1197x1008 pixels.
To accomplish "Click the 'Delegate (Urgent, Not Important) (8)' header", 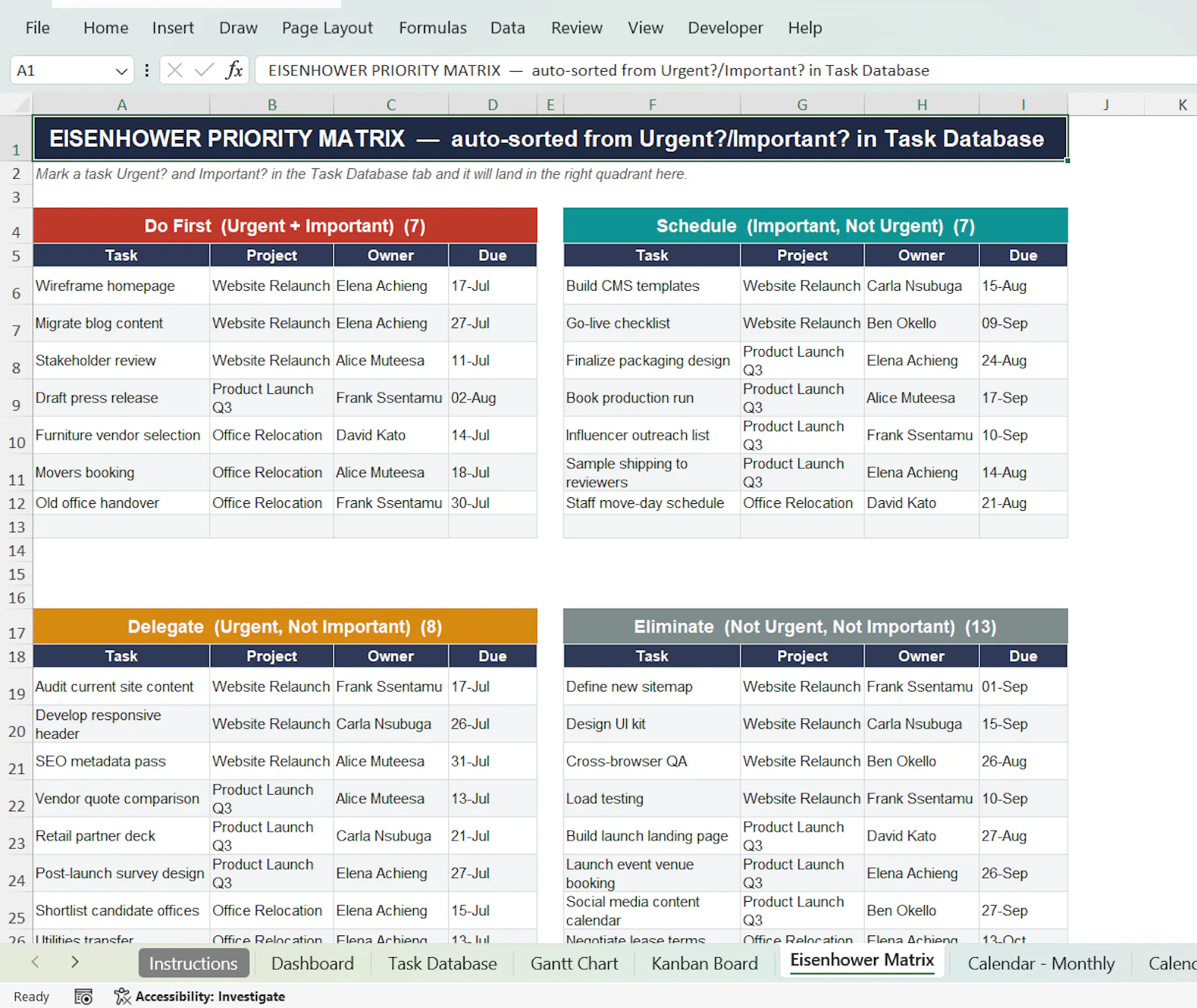I will 285,627.
